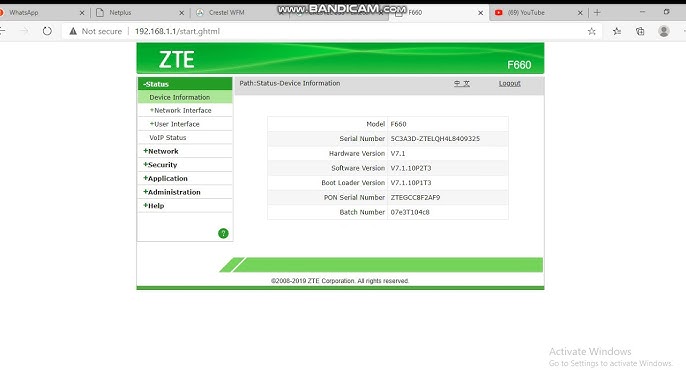Expand the Application menu section
The image size is (686, 386).
tap(165, 178)
